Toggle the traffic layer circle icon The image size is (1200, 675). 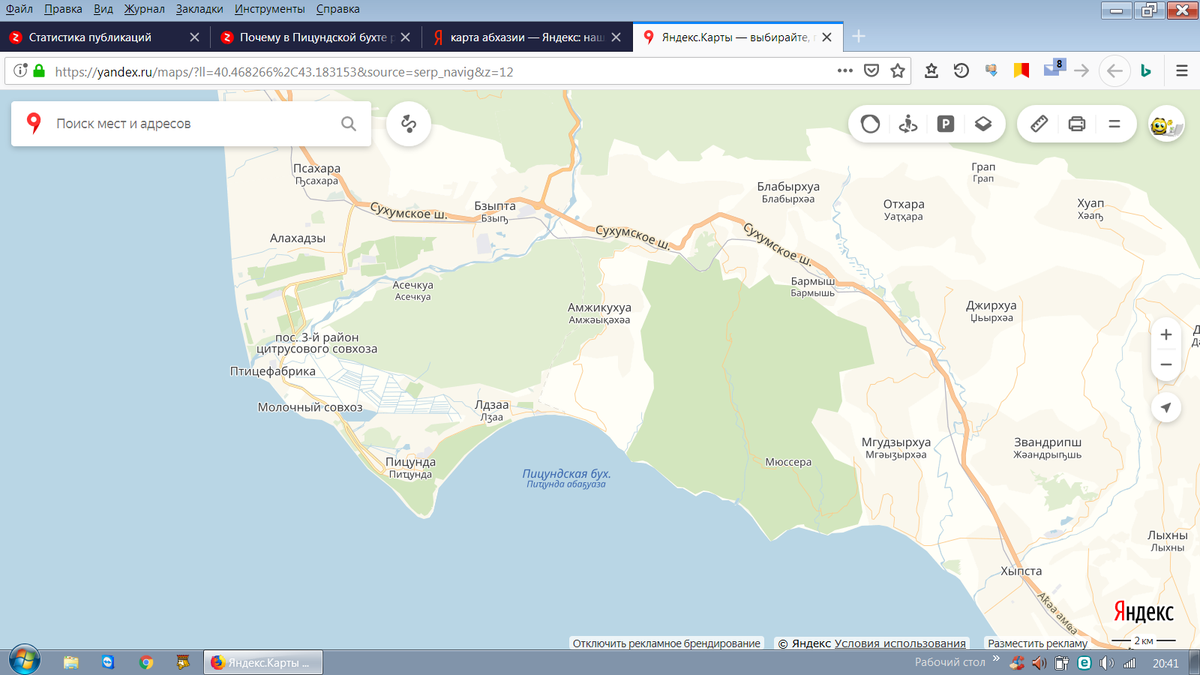pos(871,124)
